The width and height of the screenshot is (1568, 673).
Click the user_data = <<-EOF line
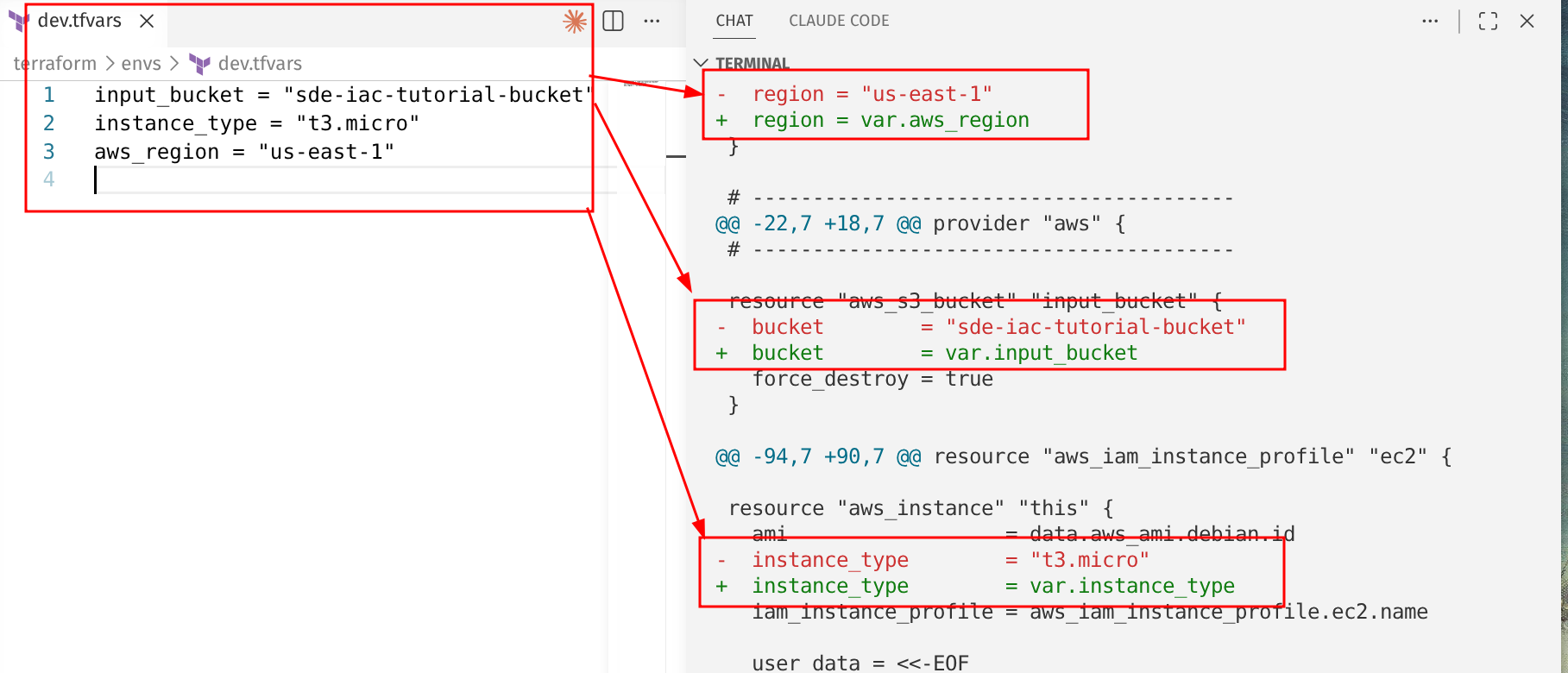[860, 663]
